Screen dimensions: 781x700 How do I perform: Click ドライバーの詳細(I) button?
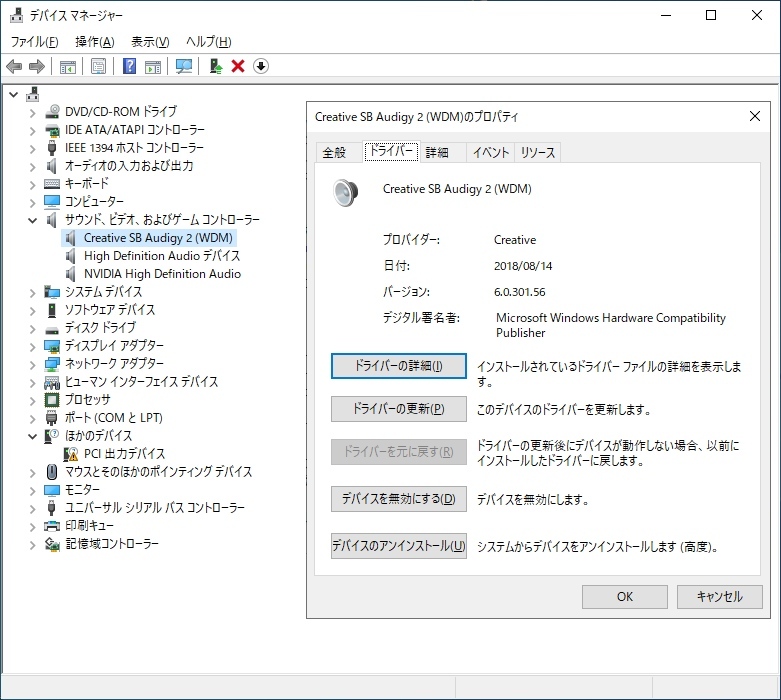click(x=398, y=366)
